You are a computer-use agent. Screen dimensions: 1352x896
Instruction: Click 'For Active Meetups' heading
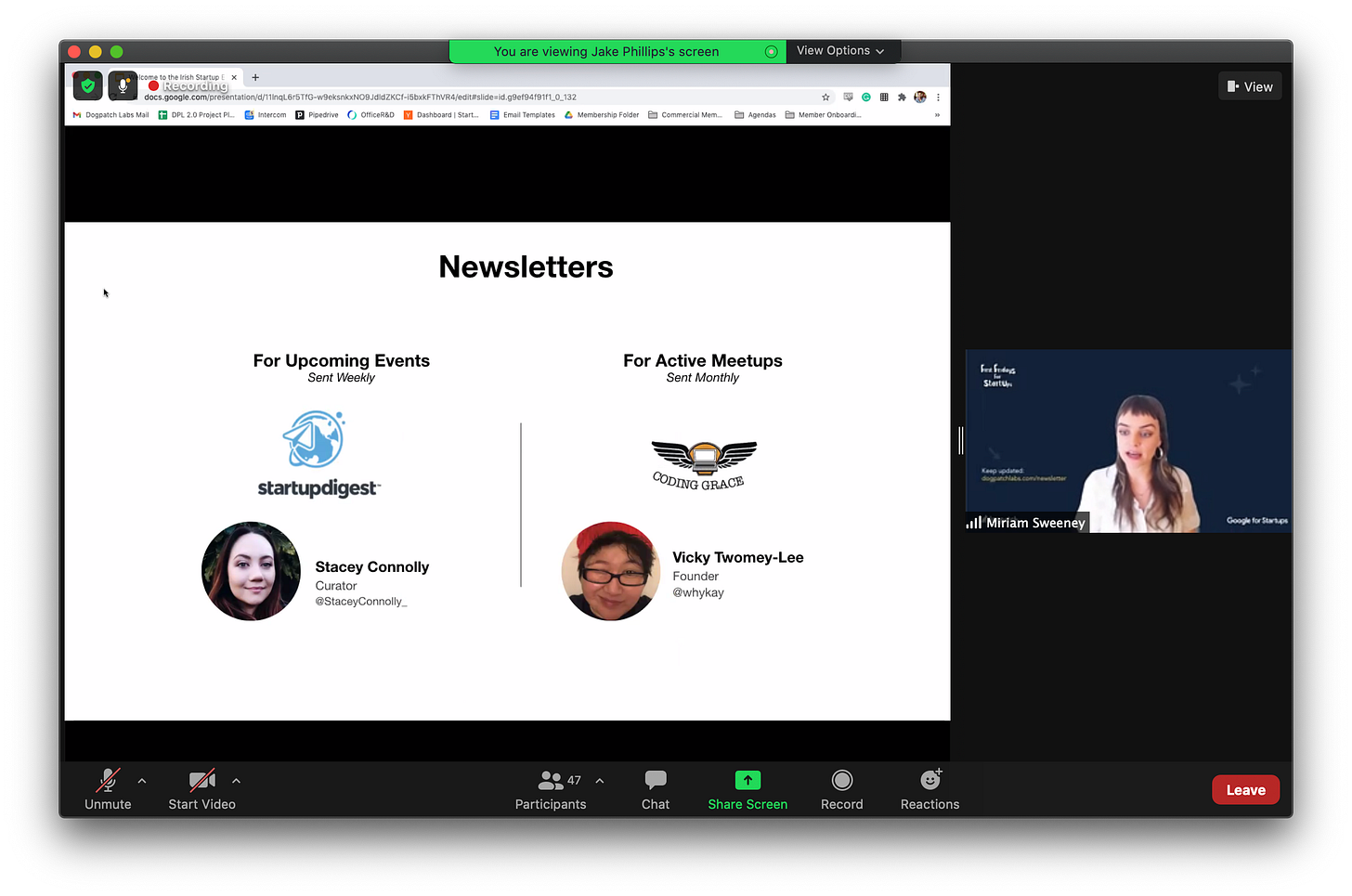703,360
